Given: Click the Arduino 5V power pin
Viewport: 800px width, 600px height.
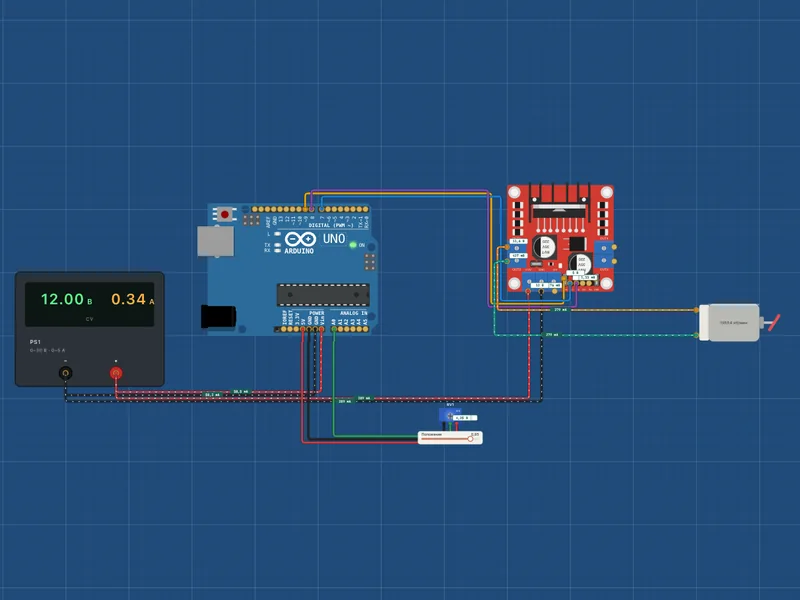Looking at the screenshot, I should (x=303, y=329).
